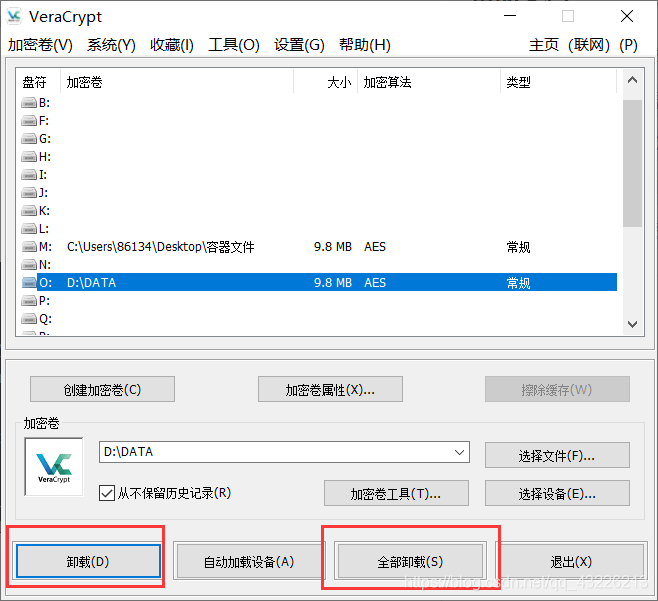The width and height of the screenshot is (658, 601).
Task: Click the K: drive icon
Action: point(29,211)
